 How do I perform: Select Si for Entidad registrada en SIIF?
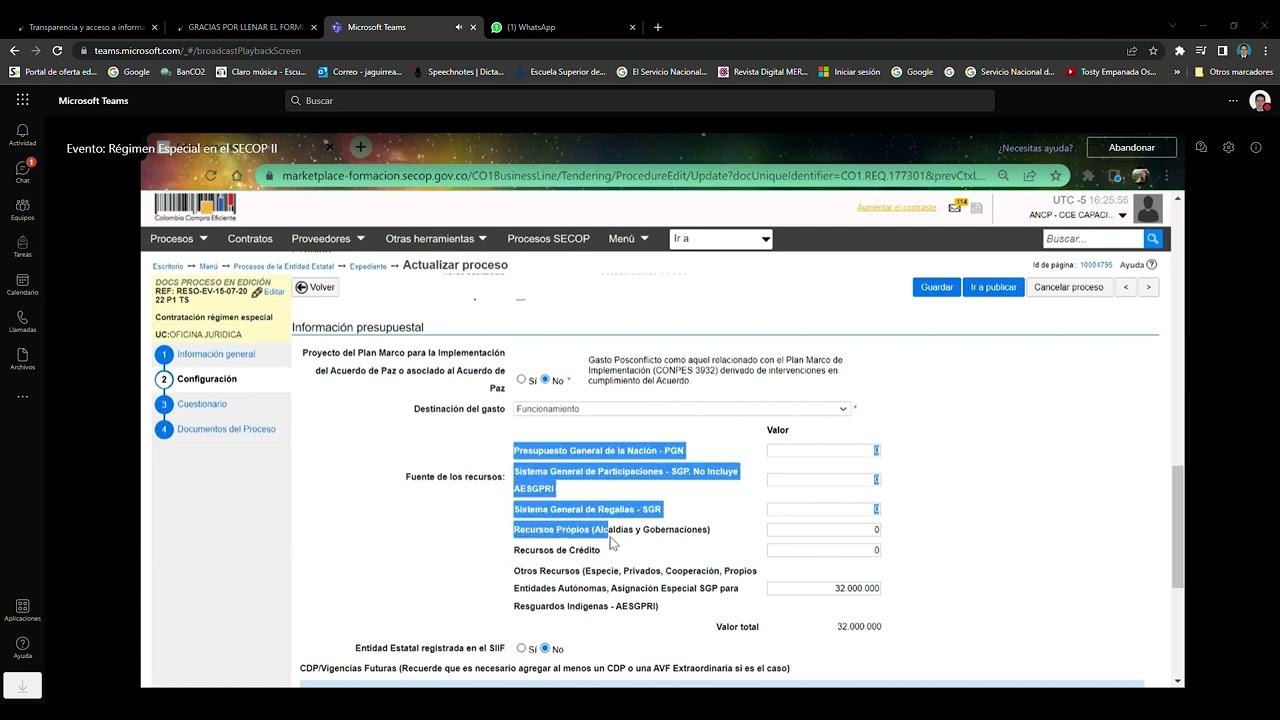pos(521,648)
